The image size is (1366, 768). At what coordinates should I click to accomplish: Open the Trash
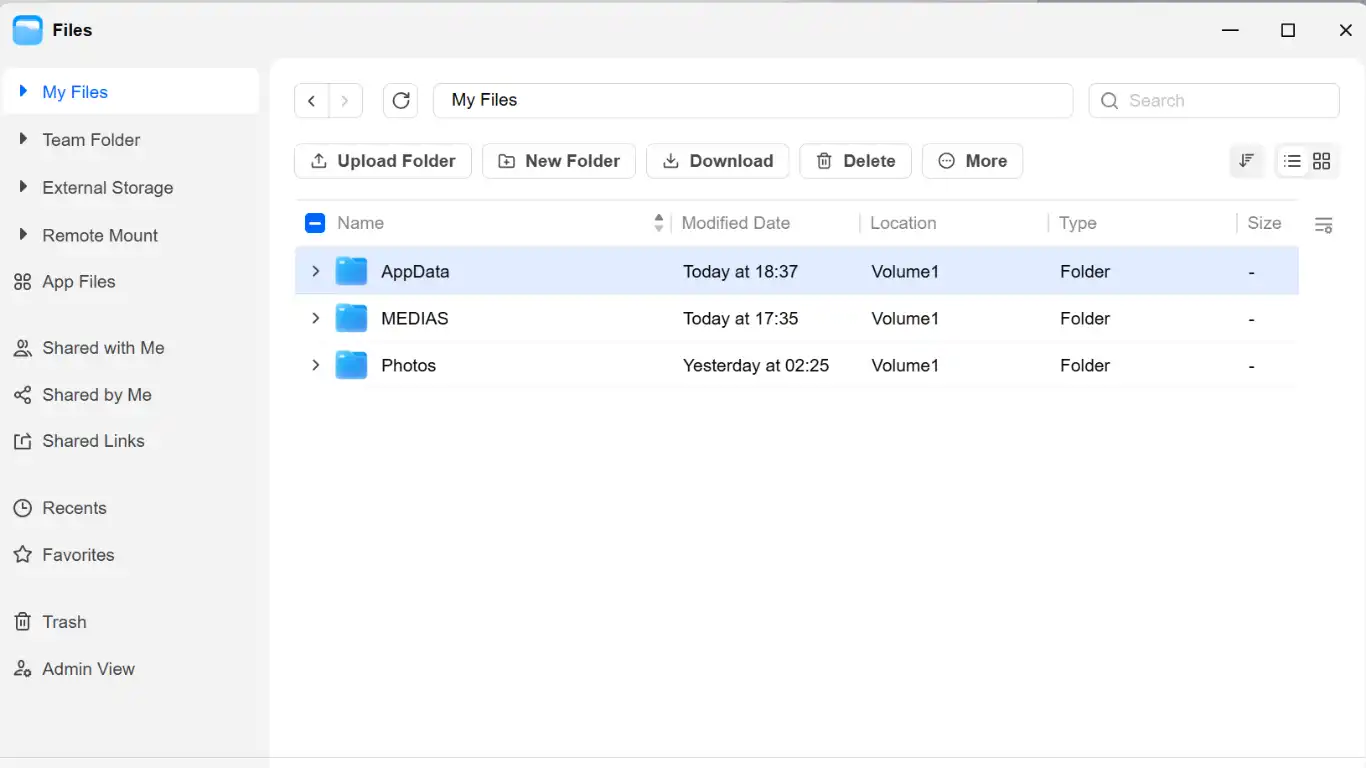click(50, 622)
